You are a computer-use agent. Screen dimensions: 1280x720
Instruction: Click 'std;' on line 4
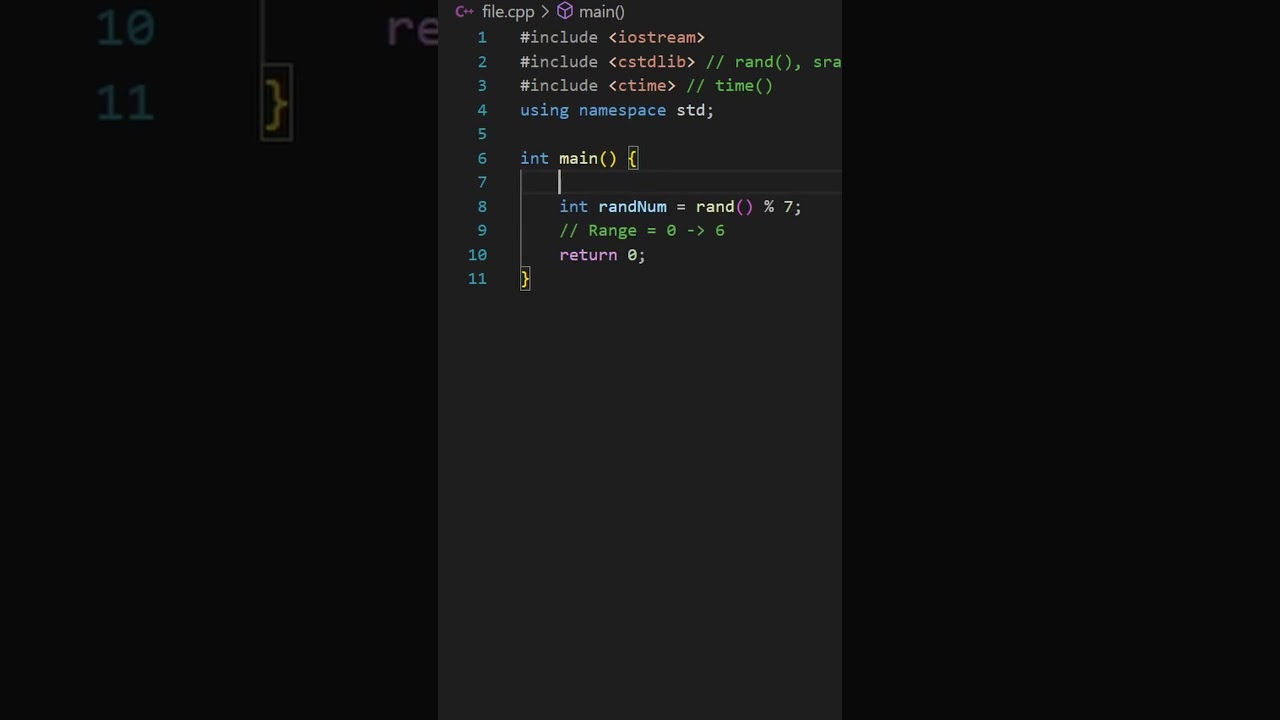tap(695, 110)
